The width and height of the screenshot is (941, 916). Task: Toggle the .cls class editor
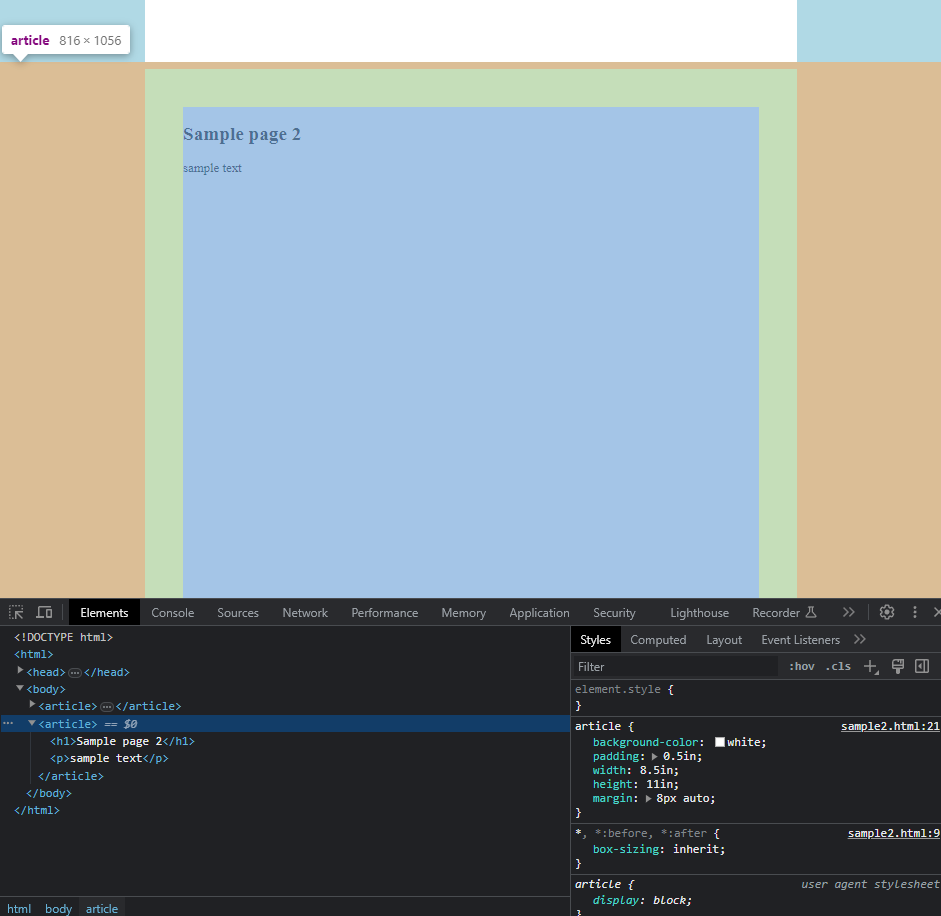click(x=838, y=666)
